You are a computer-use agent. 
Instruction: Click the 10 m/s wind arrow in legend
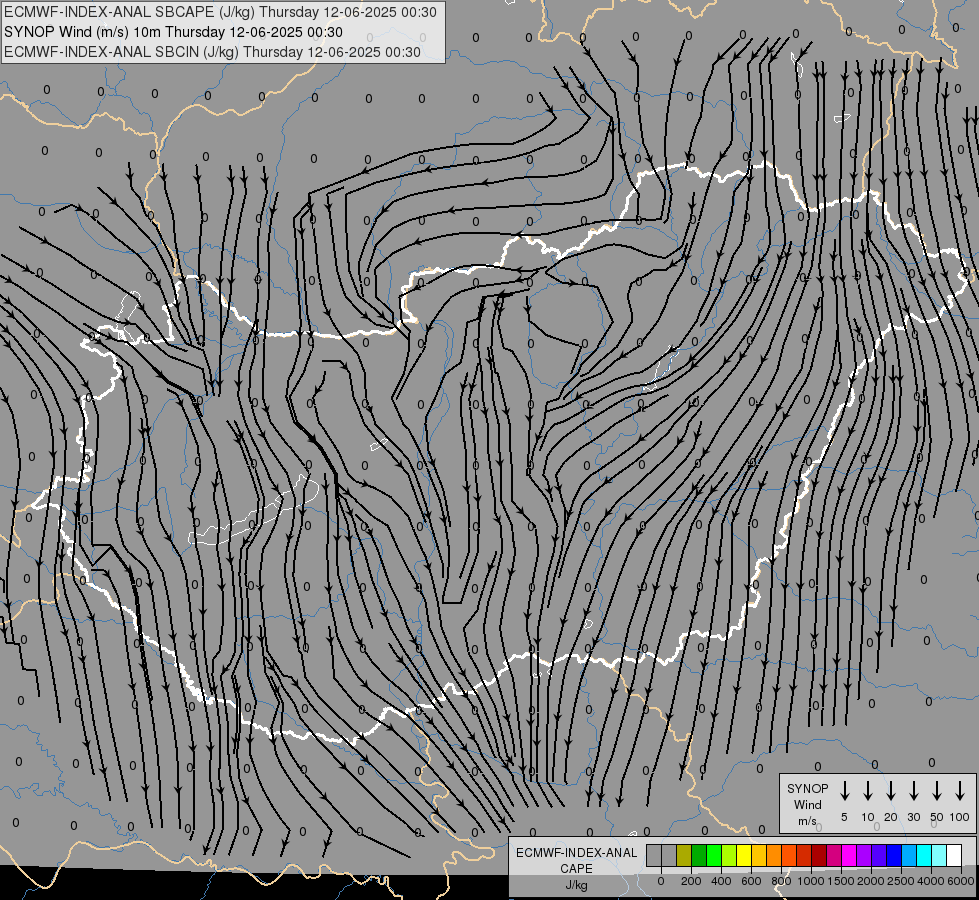pos(868,791)
